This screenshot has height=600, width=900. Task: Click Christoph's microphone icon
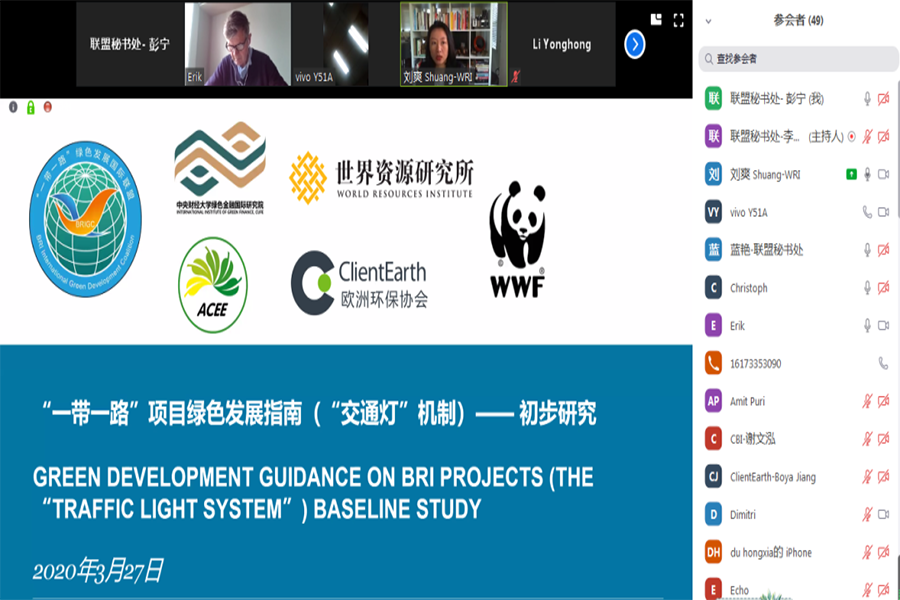point(867,288)
